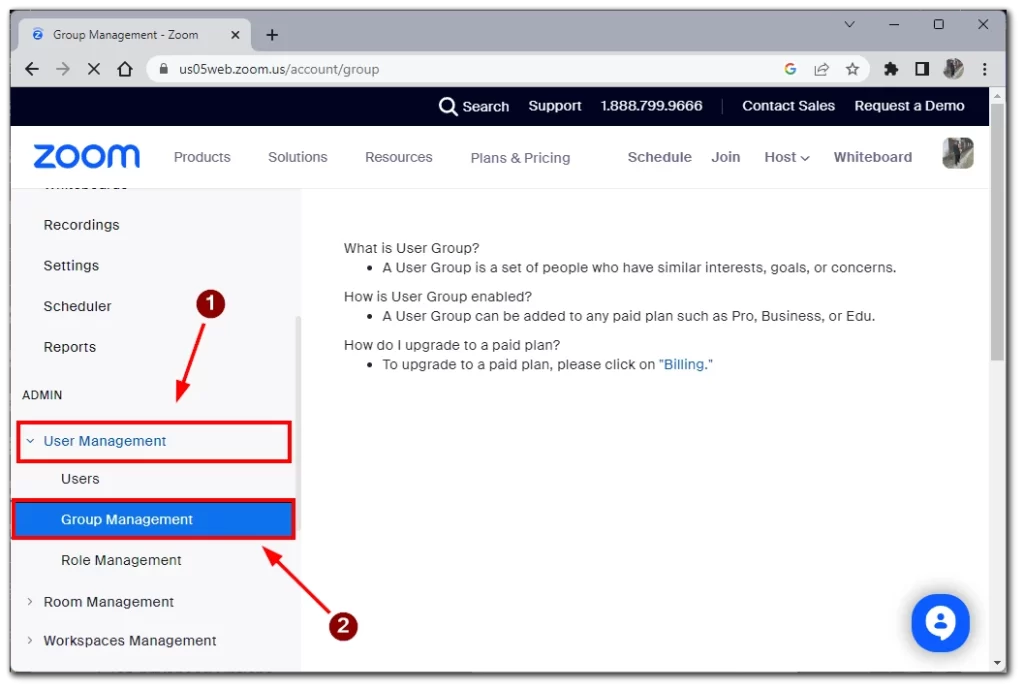Go back using the browser back arrow
Image resolution: width=1024 pixels, height=690 pixels.
[31, 69]
